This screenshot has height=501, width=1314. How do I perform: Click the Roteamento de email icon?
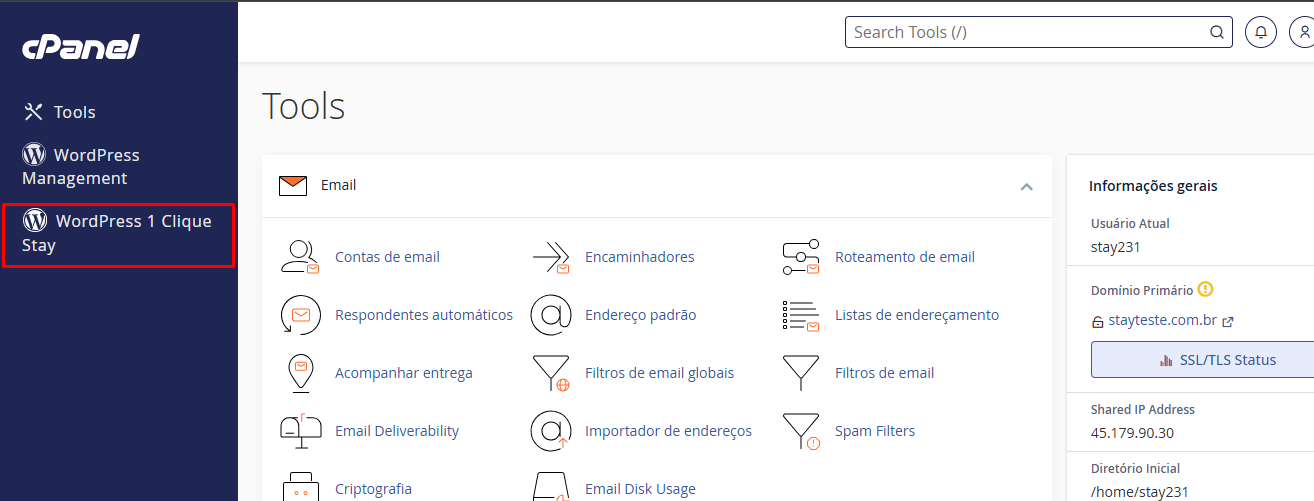click(x=800, y=257)
